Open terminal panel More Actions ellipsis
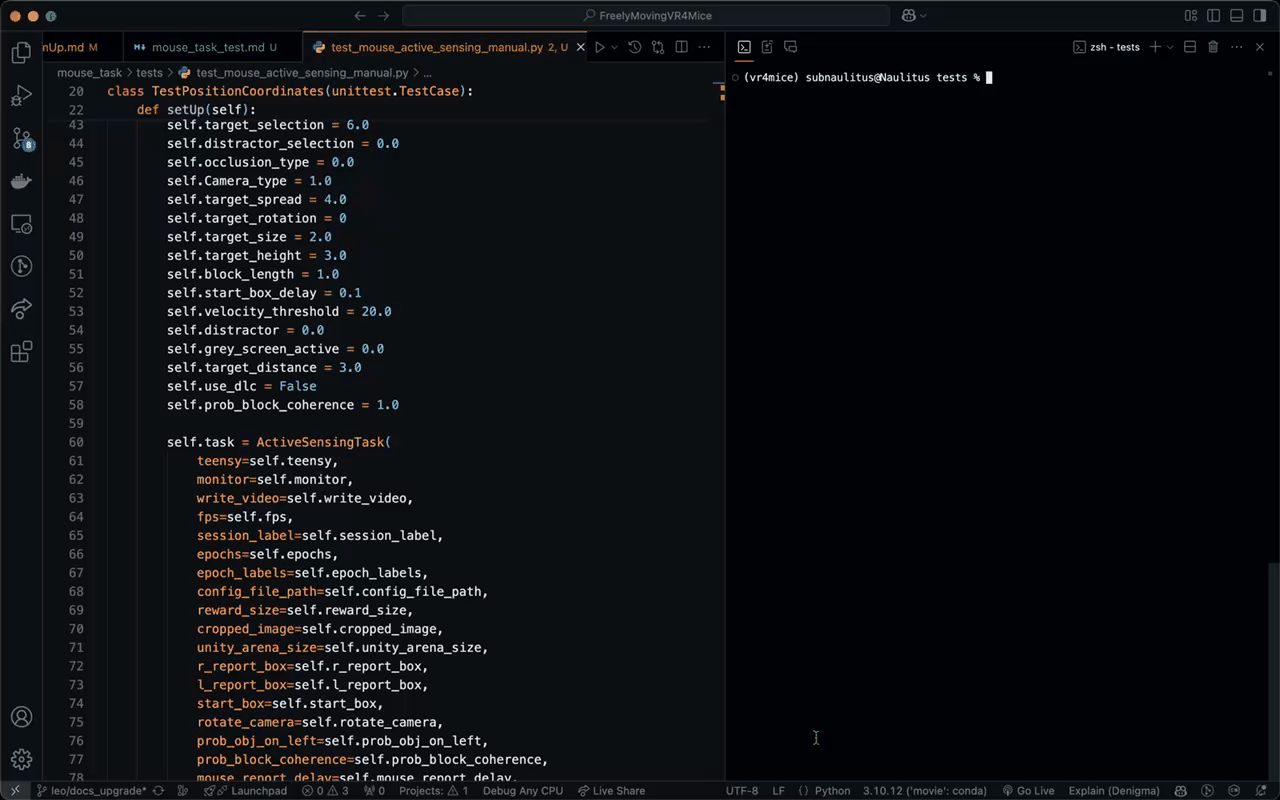Image resolution: width=1280 pixels, height=800 pixels. tap(1237, 47)
